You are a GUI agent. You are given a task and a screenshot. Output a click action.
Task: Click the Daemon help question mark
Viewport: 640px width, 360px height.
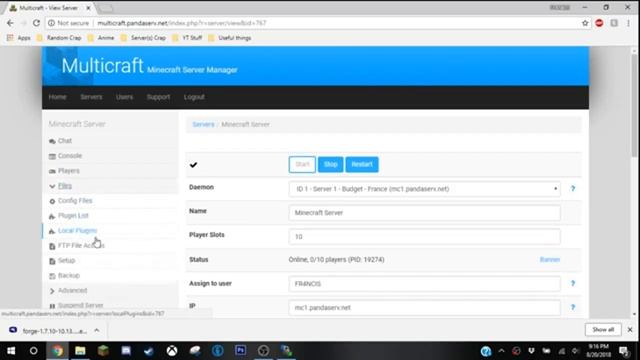click(573, 189)
